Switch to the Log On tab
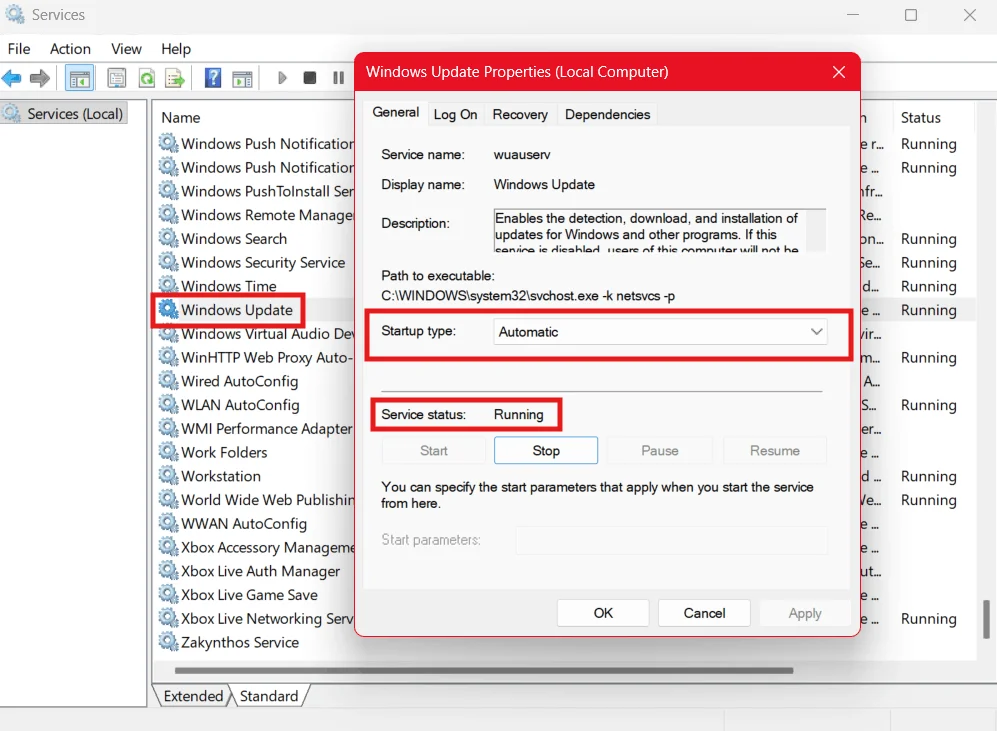The height and width of the screenshot is (731, 997). (x=455, y=114)
